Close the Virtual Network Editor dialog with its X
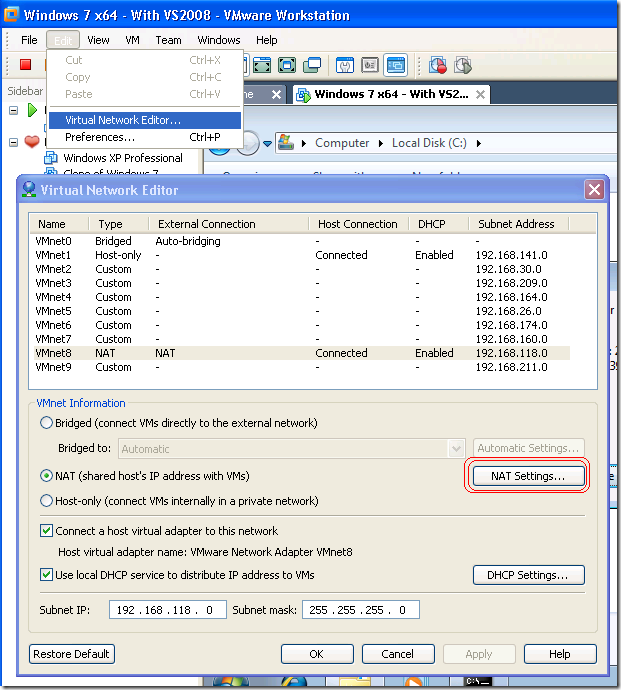The image size is (621, 690). click(x=594, y=190)
